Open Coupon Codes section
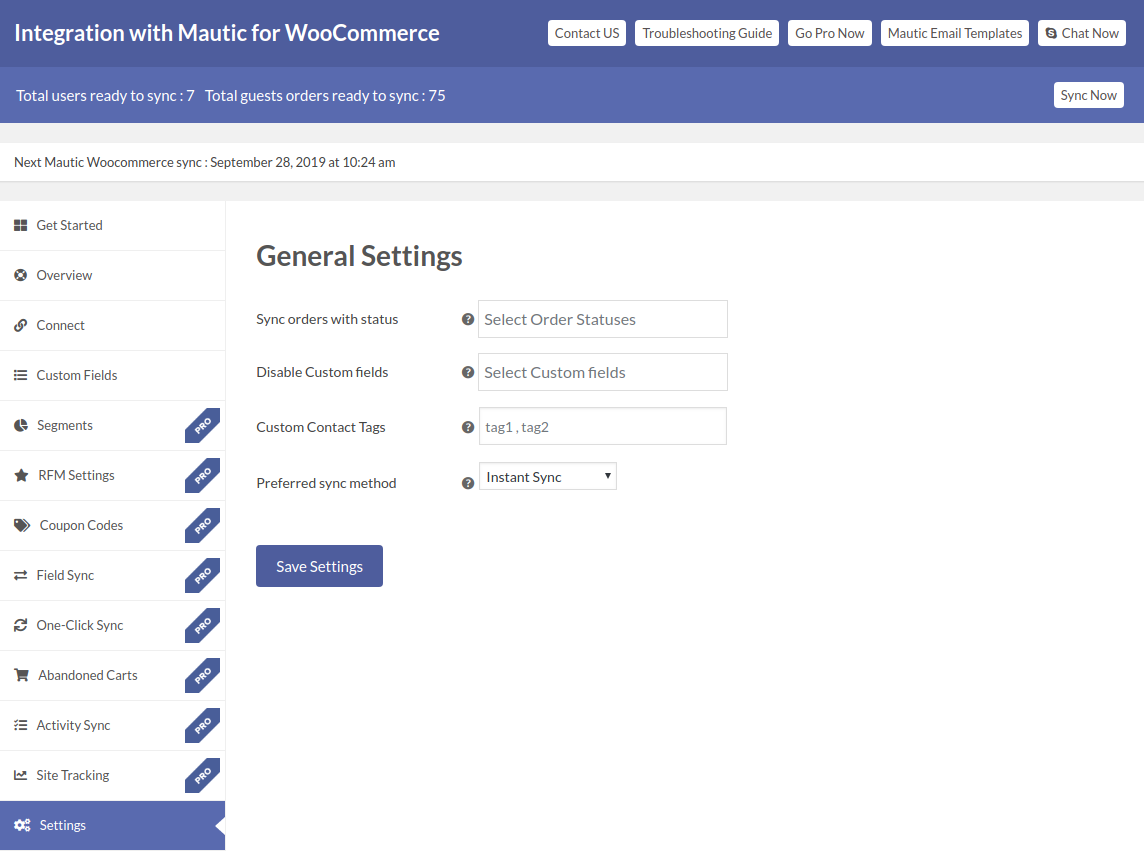Viewport: 1144px width, 851px height. tap(112, 525)
